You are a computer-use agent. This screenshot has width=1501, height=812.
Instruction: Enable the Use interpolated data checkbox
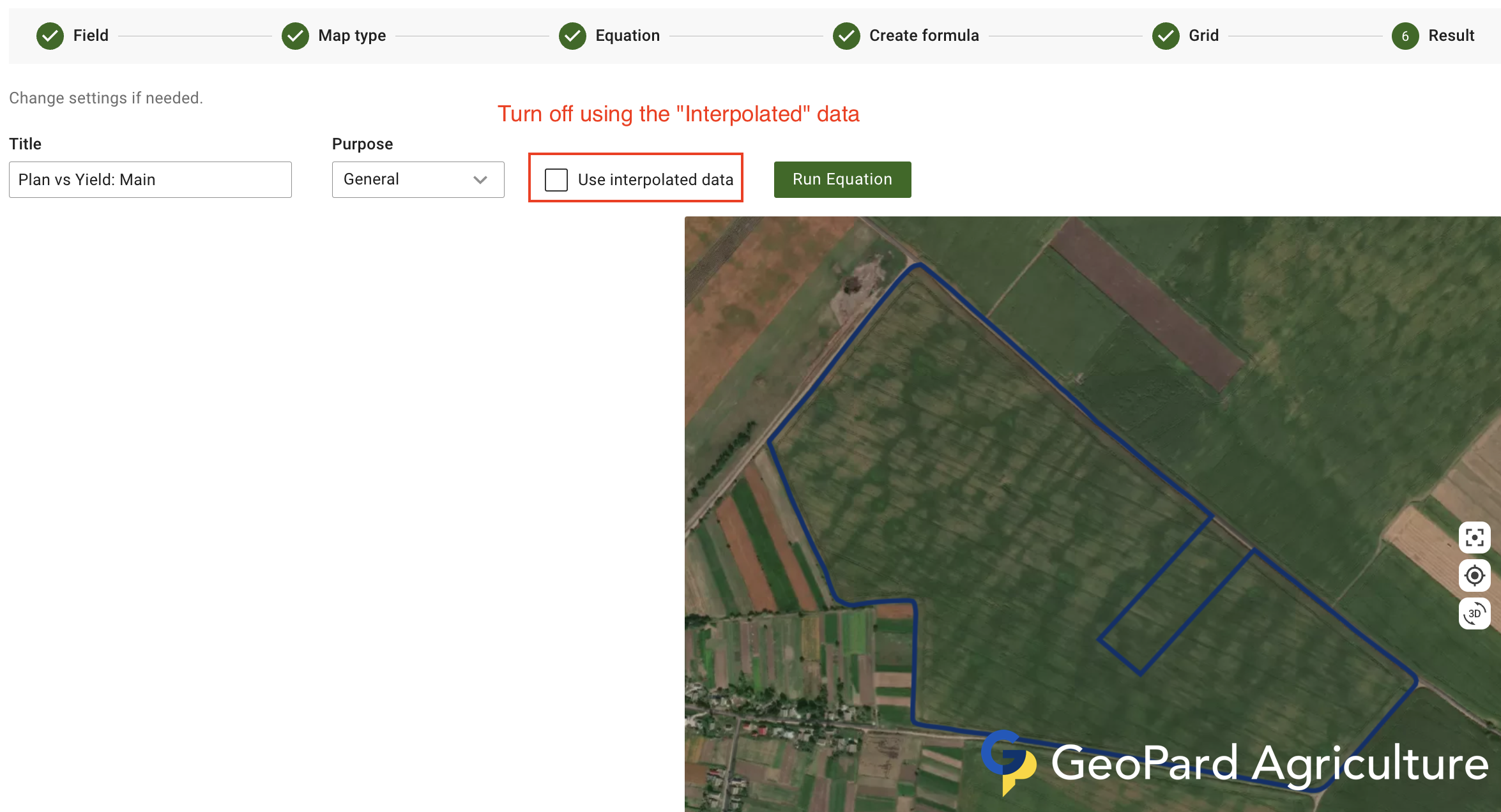coord(556,180)
